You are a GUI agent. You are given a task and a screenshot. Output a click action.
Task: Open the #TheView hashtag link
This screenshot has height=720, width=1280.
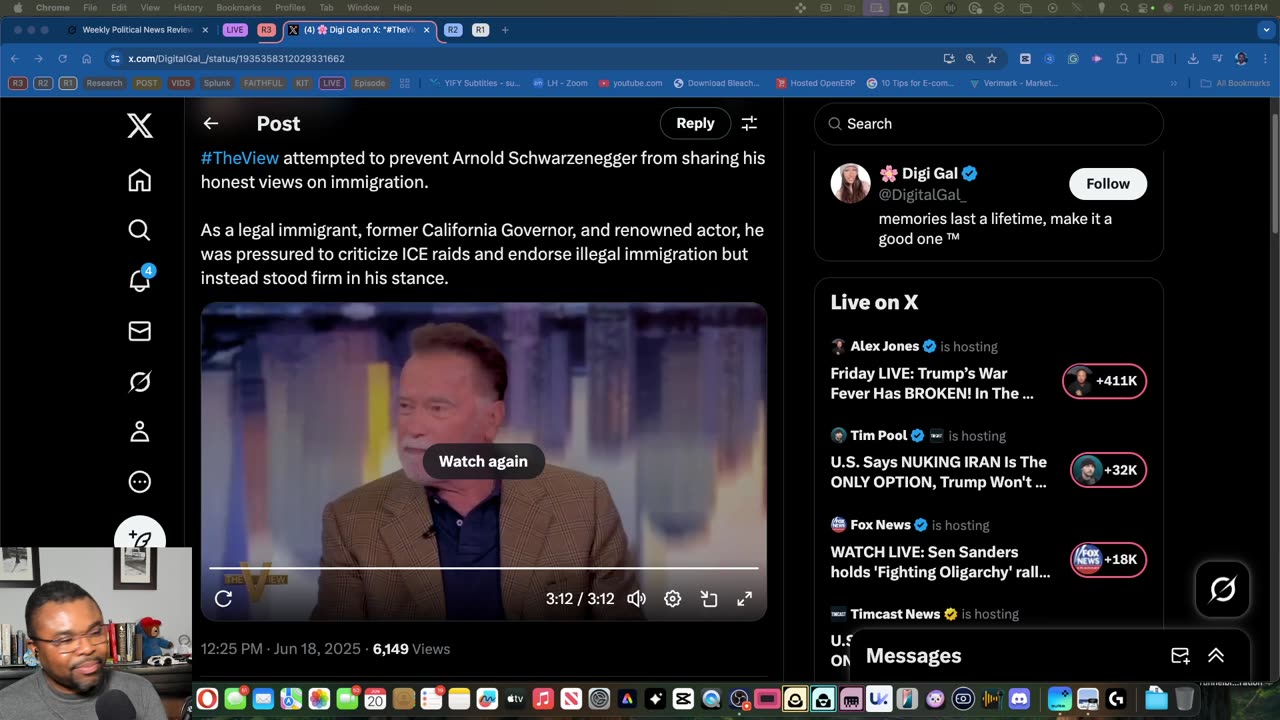pos(240,158)
